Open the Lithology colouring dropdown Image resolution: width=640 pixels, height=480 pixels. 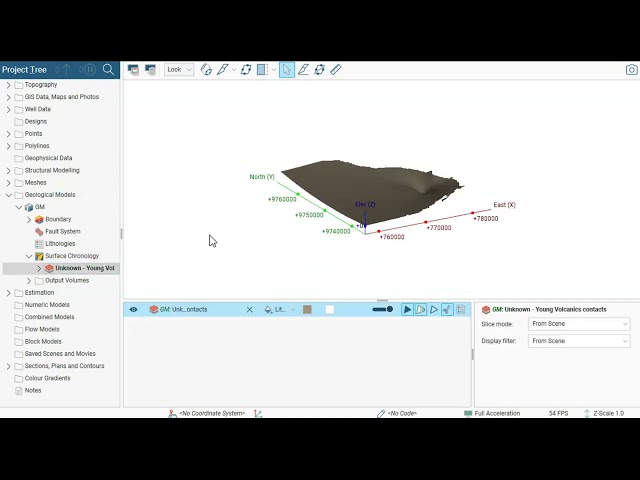click(x=280, y=310)
